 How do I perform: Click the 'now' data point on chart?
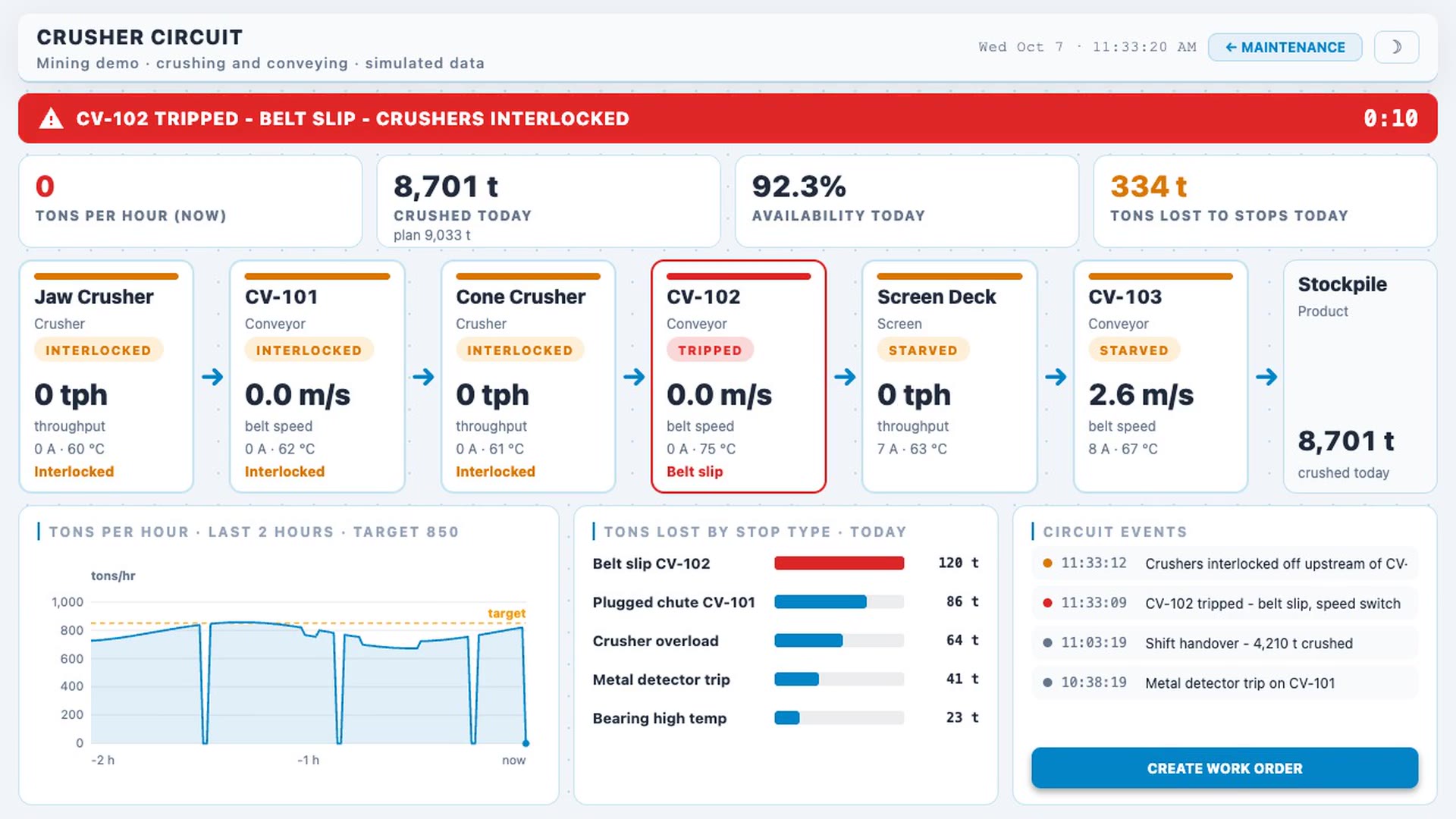point(526,743)
